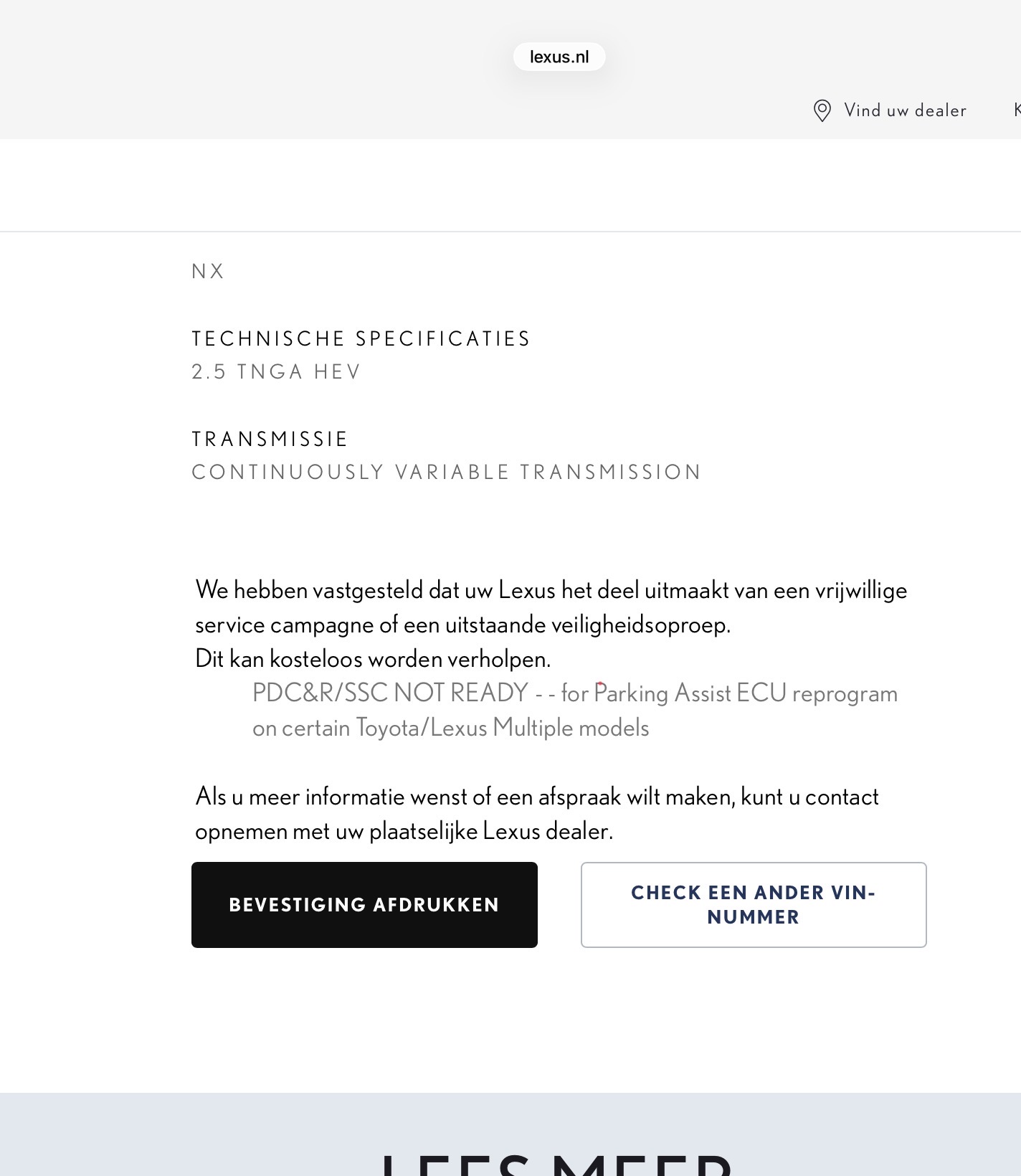This screenshot has width=1021, height=1176.
Task: Select the Technische specificaties heading
Action: [361, 338]
